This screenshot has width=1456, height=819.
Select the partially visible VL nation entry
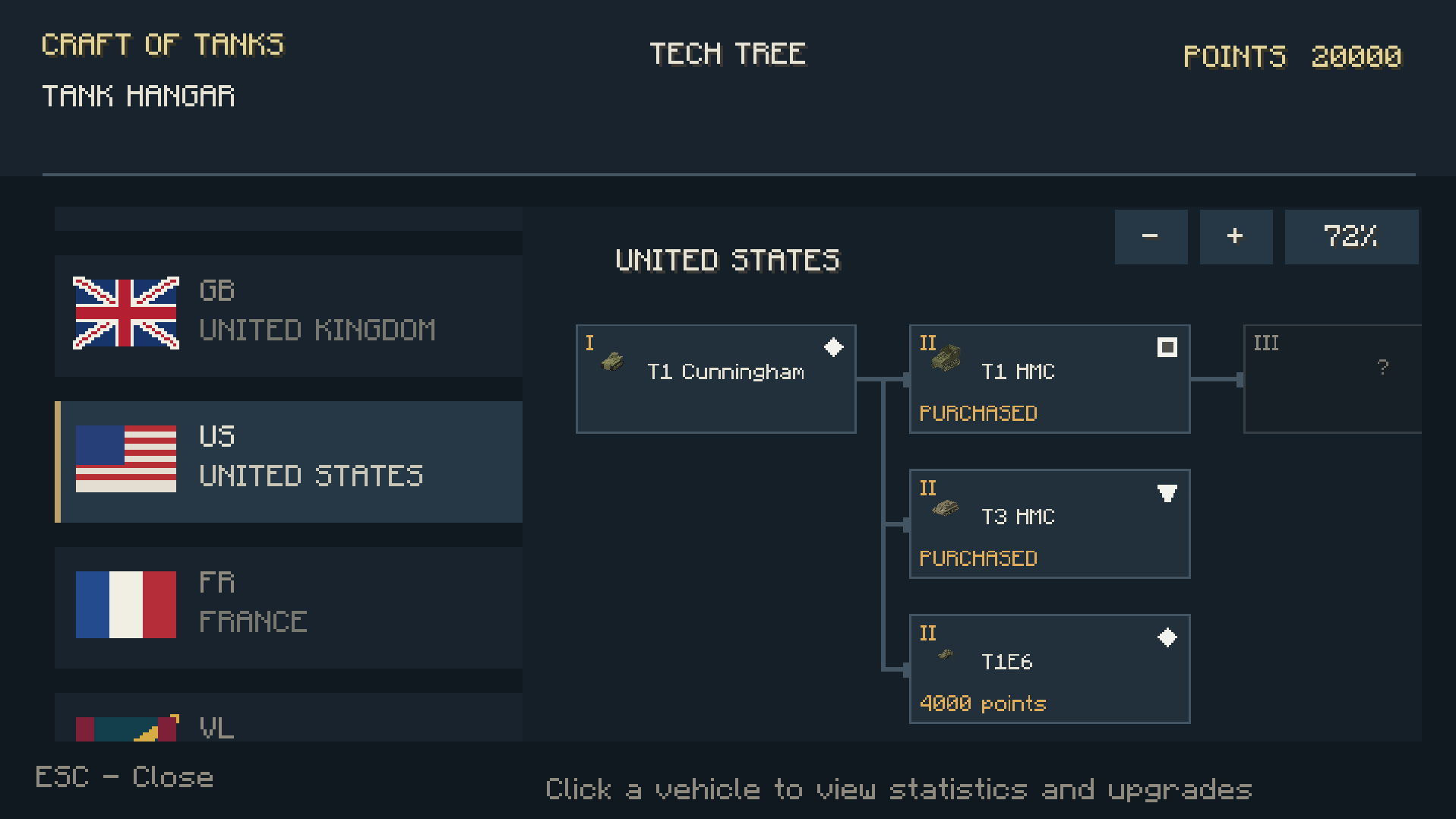click(x=289, y=717)
